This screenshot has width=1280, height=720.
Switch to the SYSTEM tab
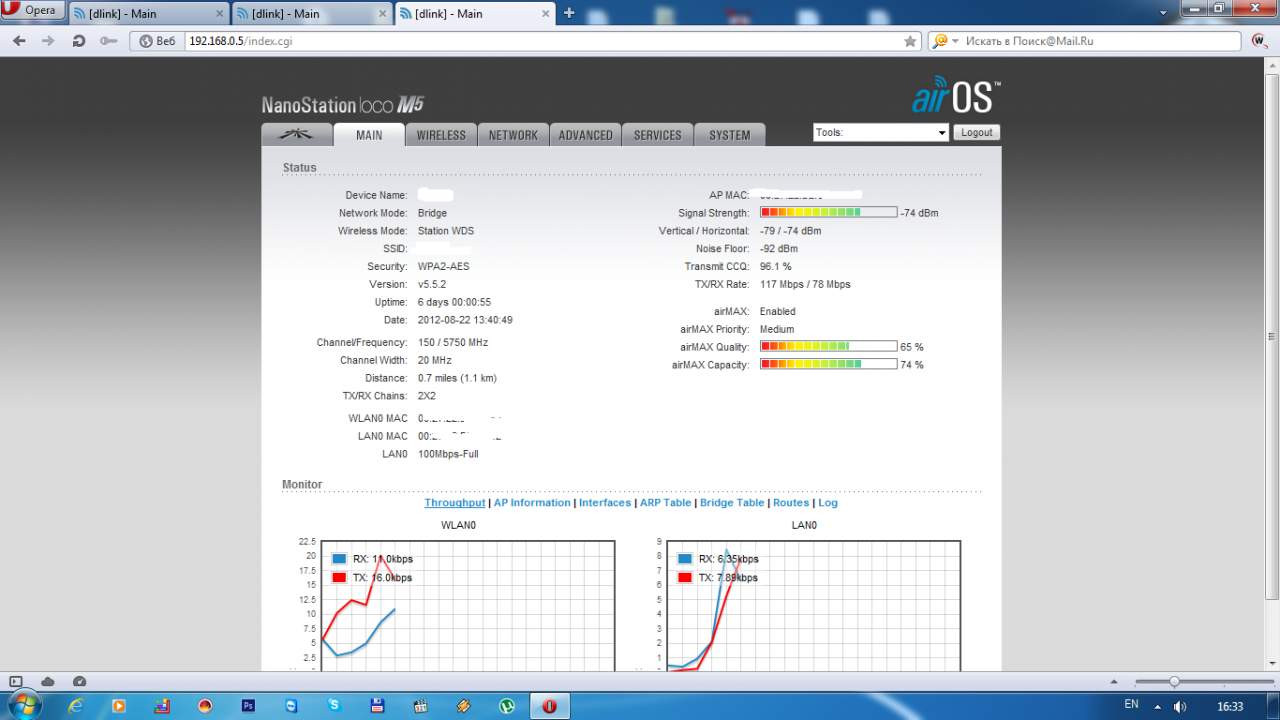(x=729, y=135)
